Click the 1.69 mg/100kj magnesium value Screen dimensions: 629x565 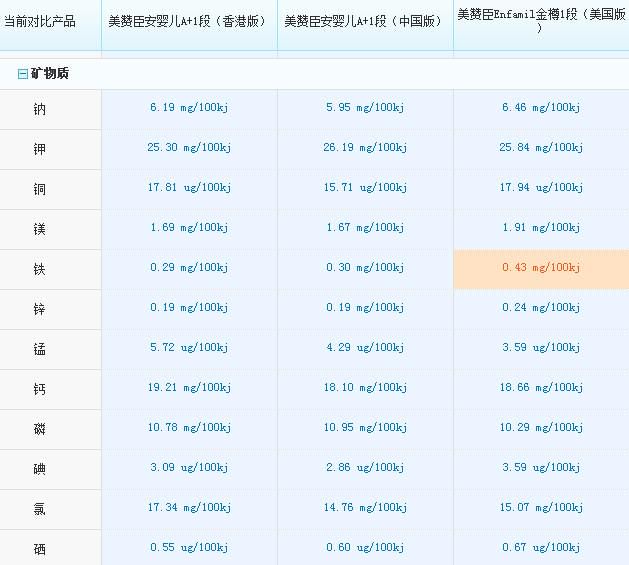point(189,228)
